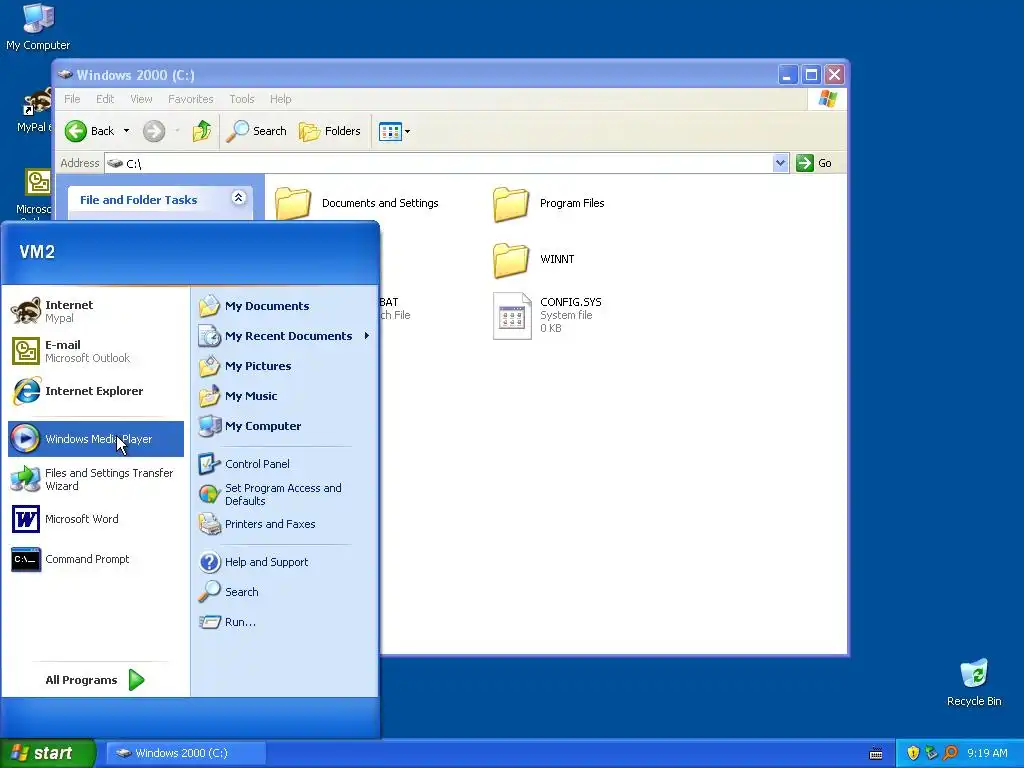Screen dimensions: 1024x768
Task: Select Recycle Bin desktop icon
Action: tap(974, 682)
